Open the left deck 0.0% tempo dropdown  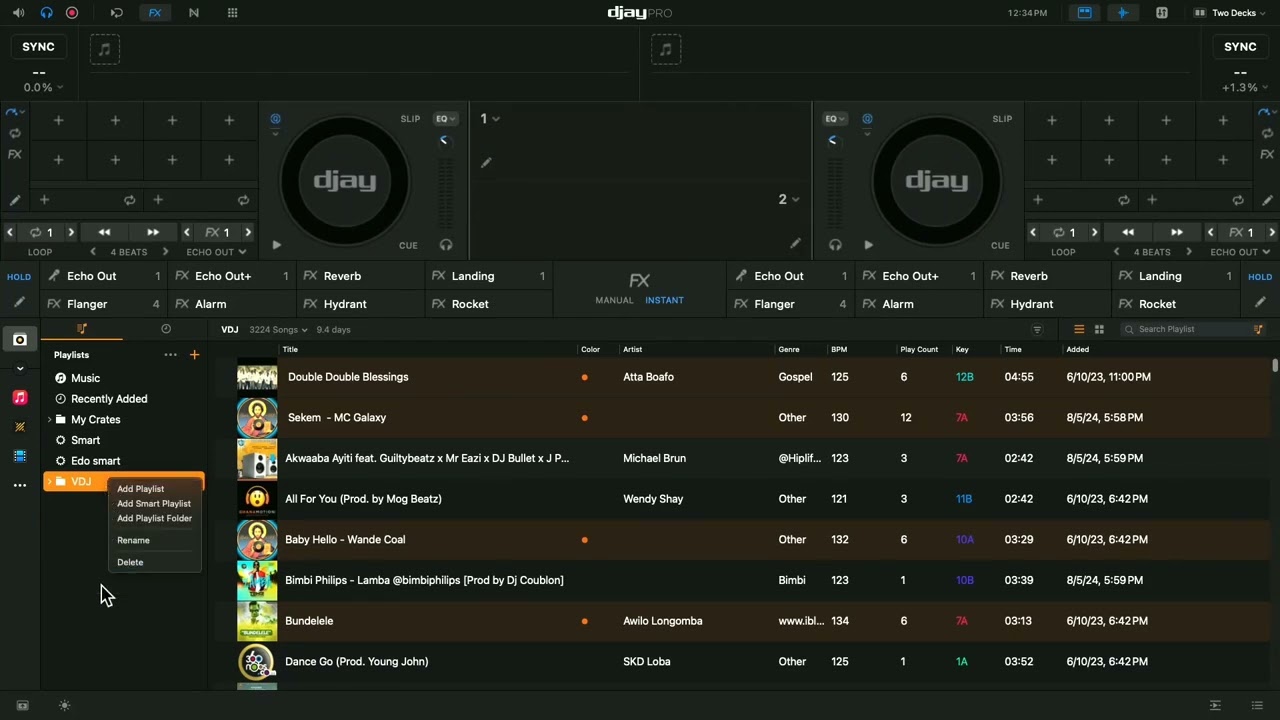[43, 87]
